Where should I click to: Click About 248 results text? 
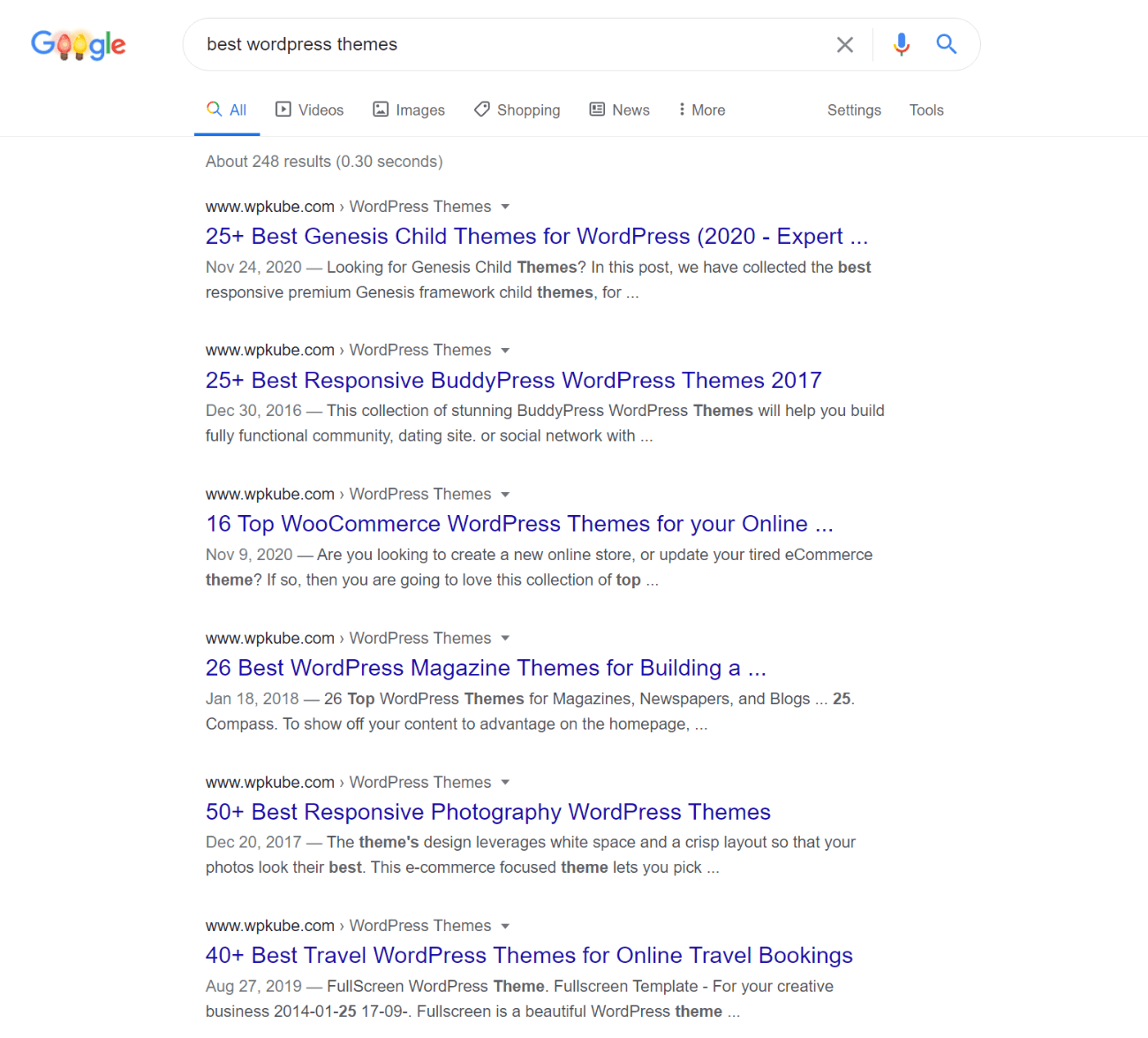point(324,162)
